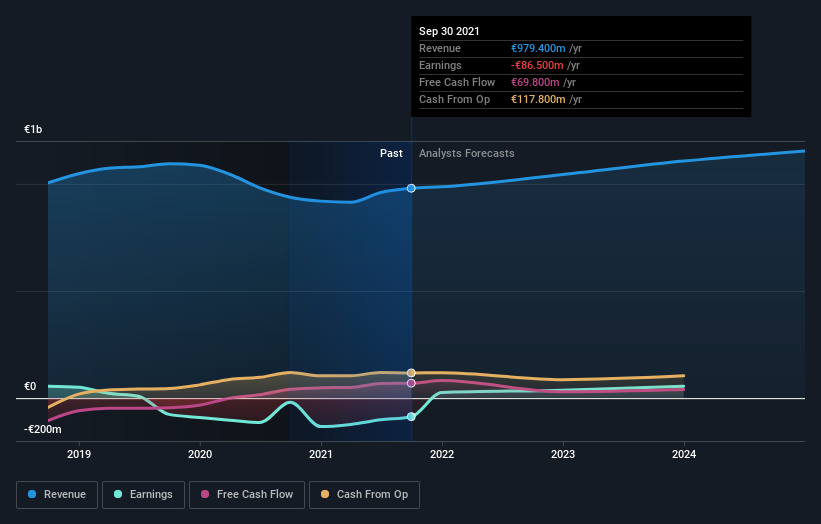Screen dimensions: 821x524
Task: Click the -€200m y-axis label
Action: tap(42, 429)
